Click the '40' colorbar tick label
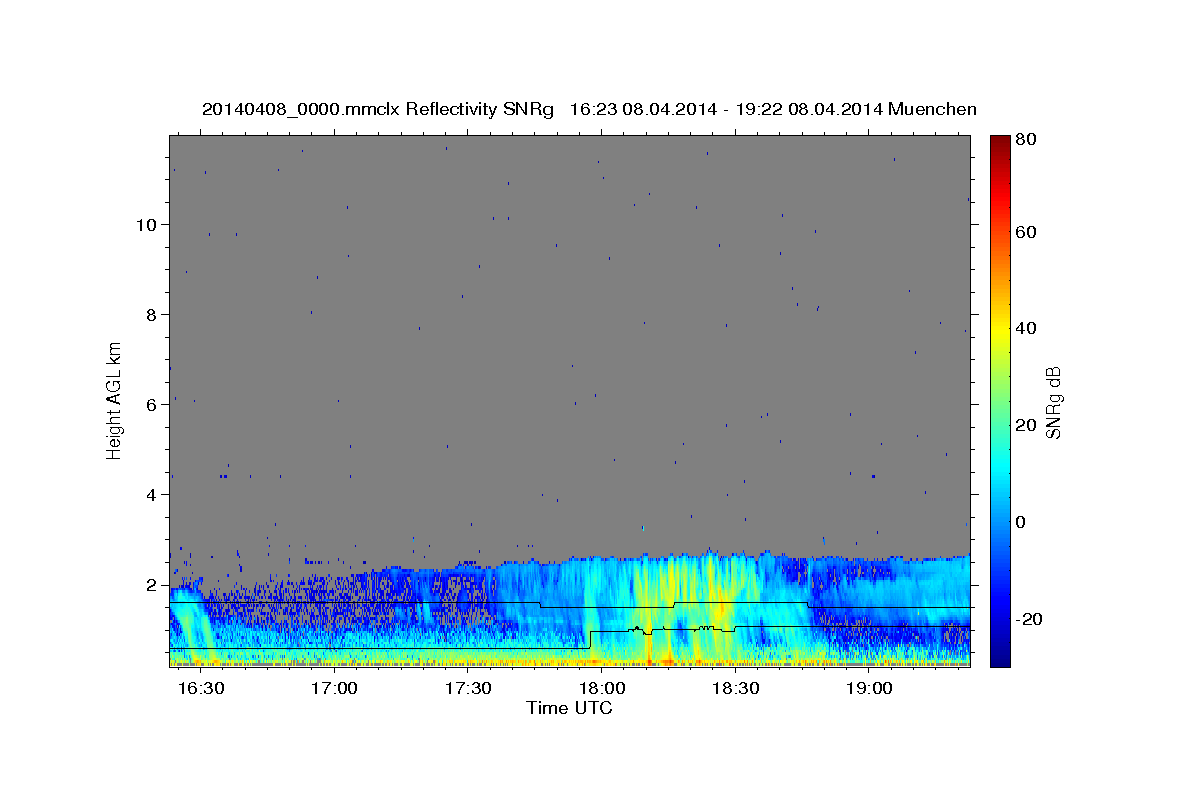1200x800 pixels. click(x=1025, y=328)
